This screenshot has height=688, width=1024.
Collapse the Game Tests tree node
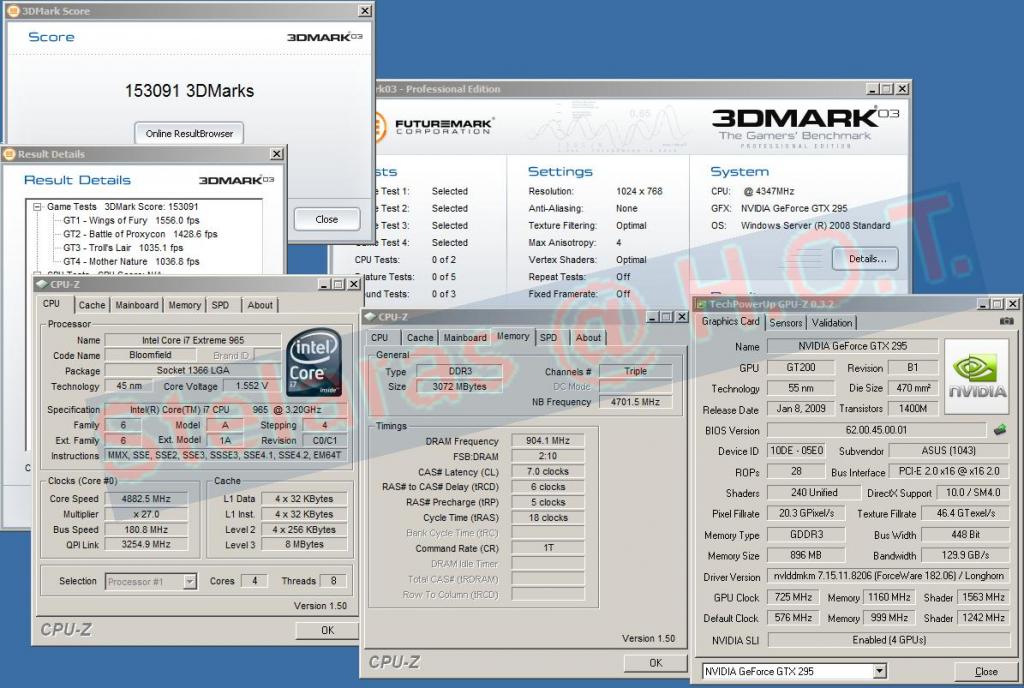[x=38, y=206]
